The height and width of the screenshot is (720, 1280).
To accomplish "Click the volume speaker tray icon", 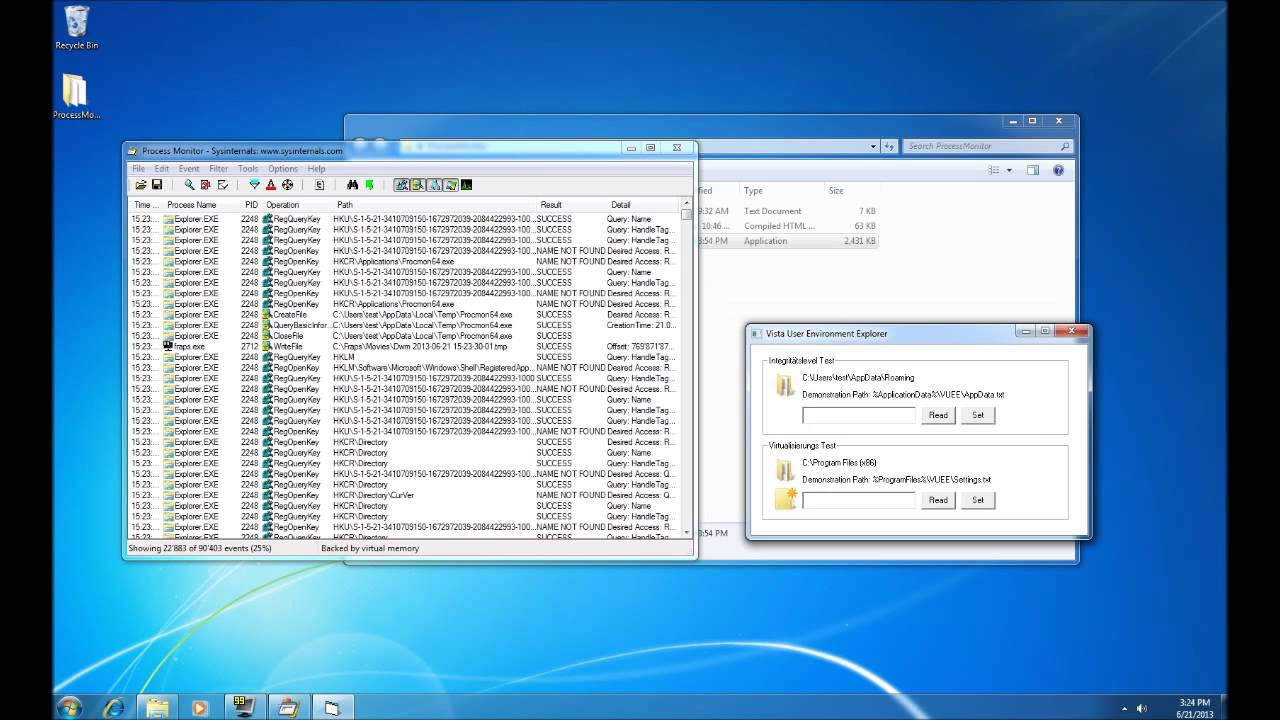I will point(1142,708).
